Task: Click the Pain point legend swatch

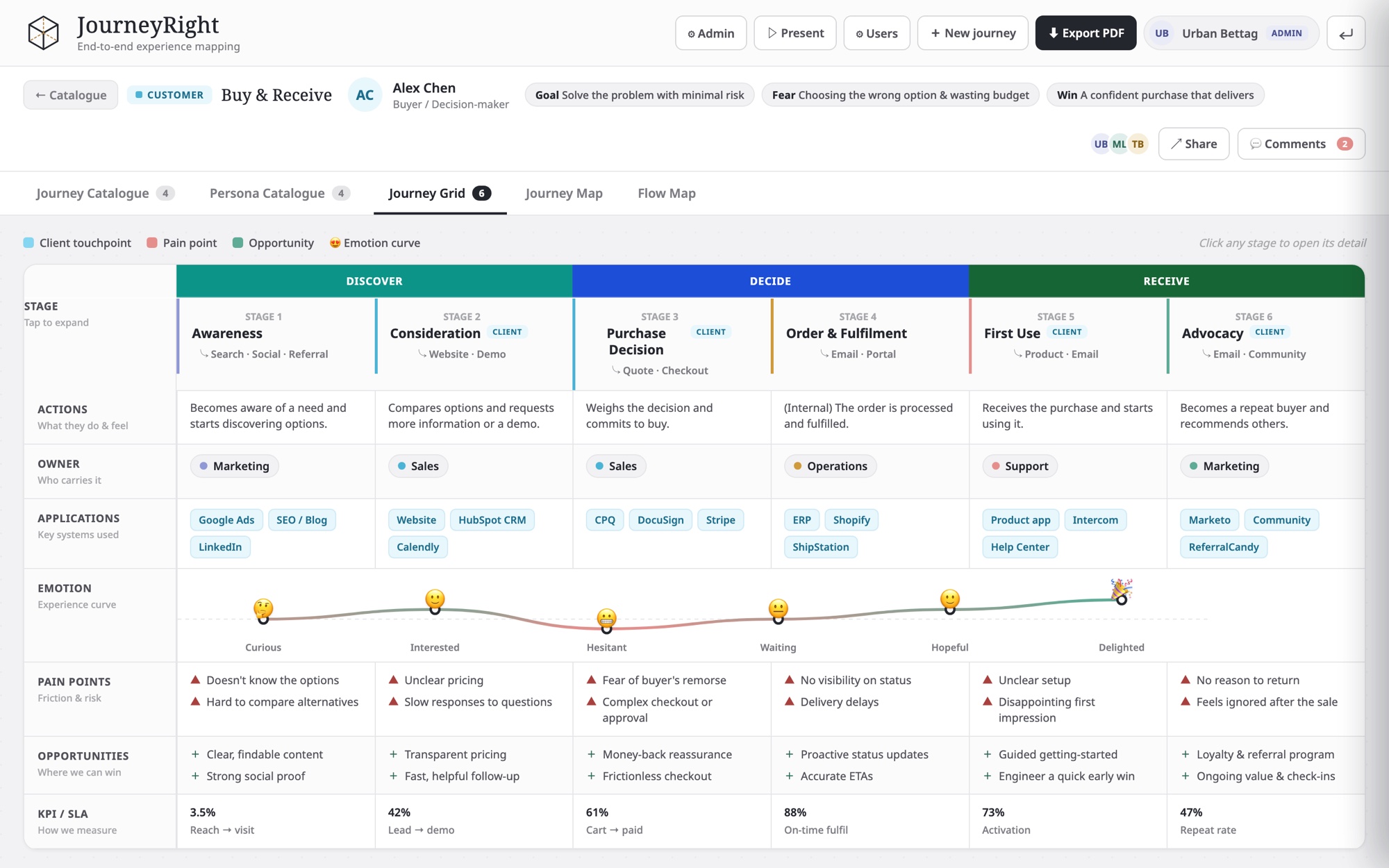Action: click(x=152, y=242)
